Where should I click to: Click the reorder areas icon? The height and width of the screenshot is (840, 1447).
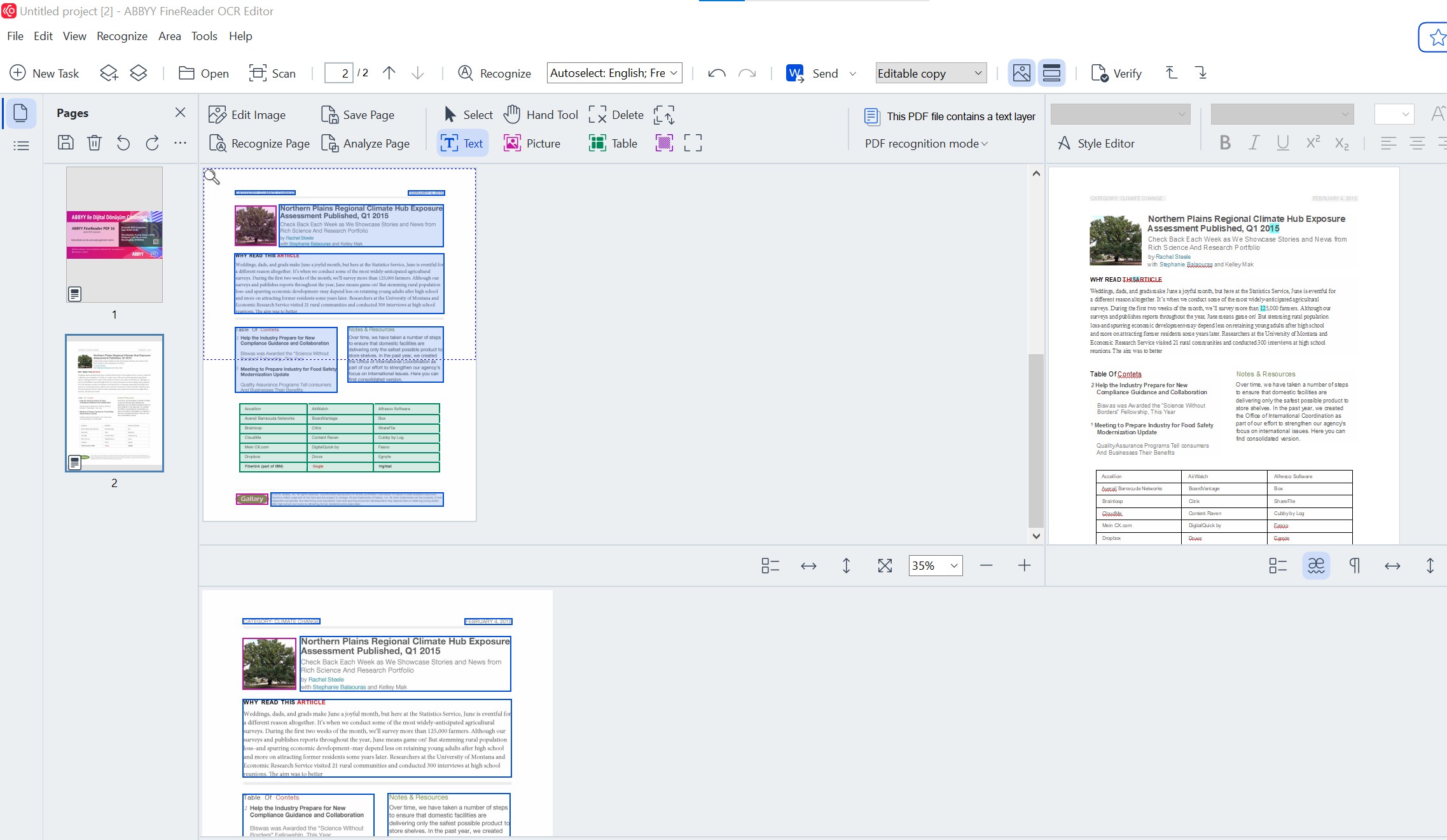coord(664,115)
